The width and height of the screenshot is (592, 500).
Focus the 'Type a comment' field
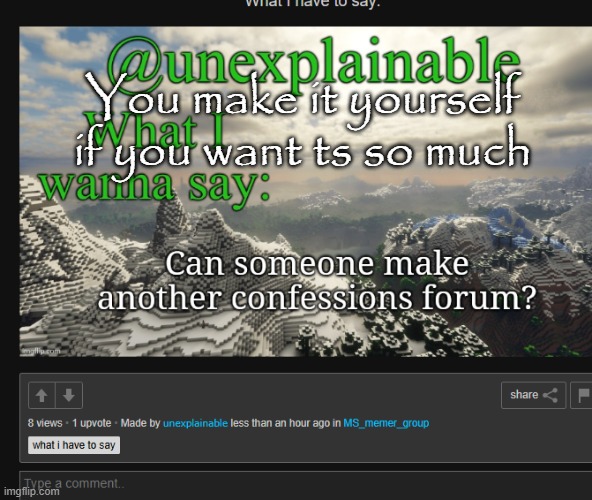[x=305, y=485]
